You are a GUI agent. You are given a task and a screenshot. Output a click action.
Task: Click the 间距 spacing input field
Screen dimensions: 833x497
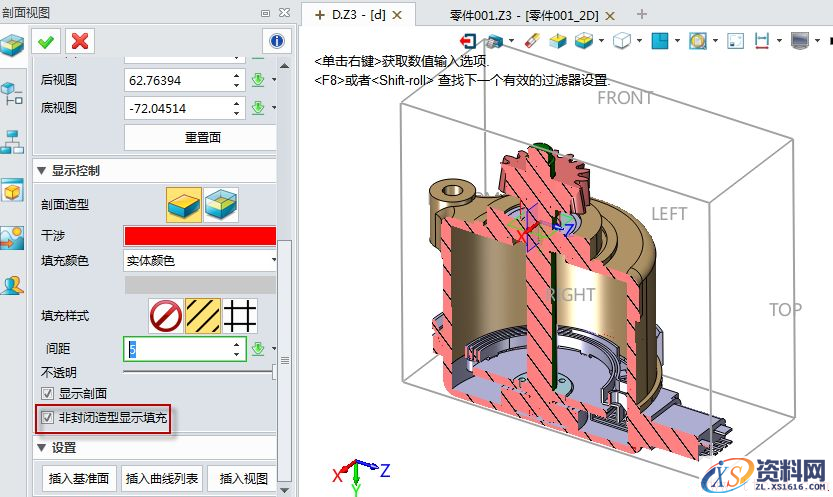coord(184,349)
